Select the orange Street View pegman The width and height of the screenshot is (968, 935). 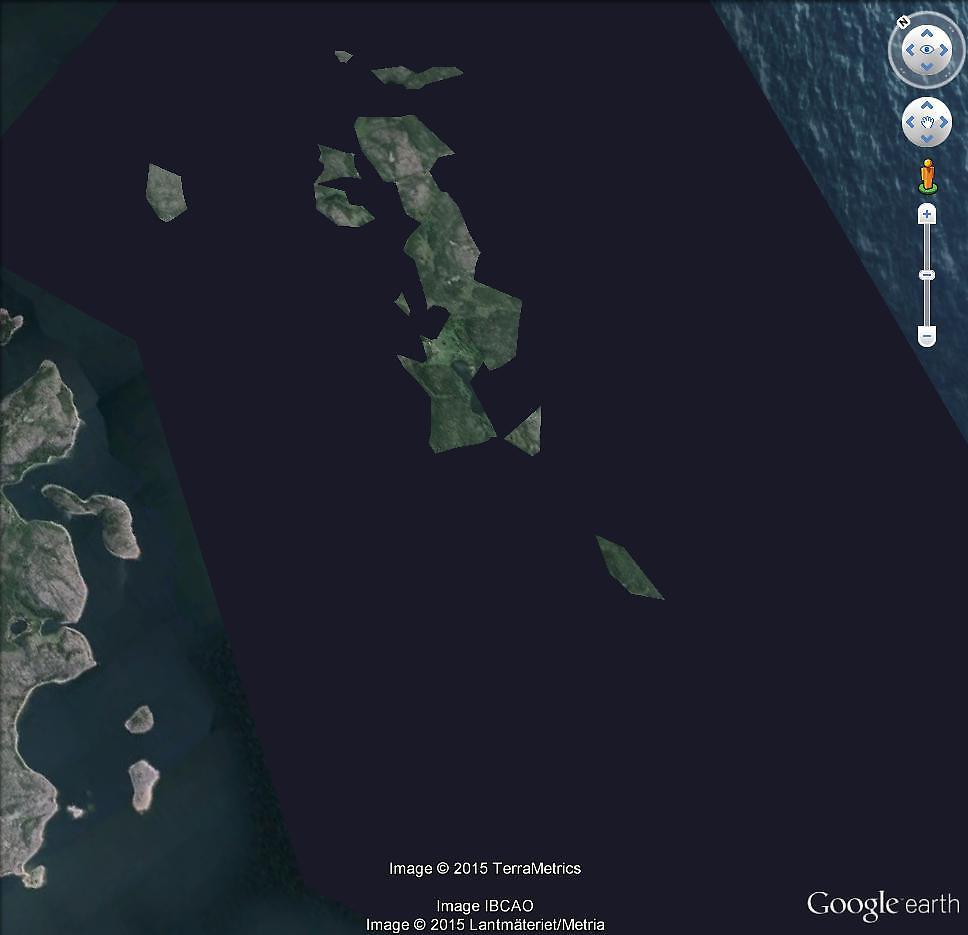[x=927, y=177]
